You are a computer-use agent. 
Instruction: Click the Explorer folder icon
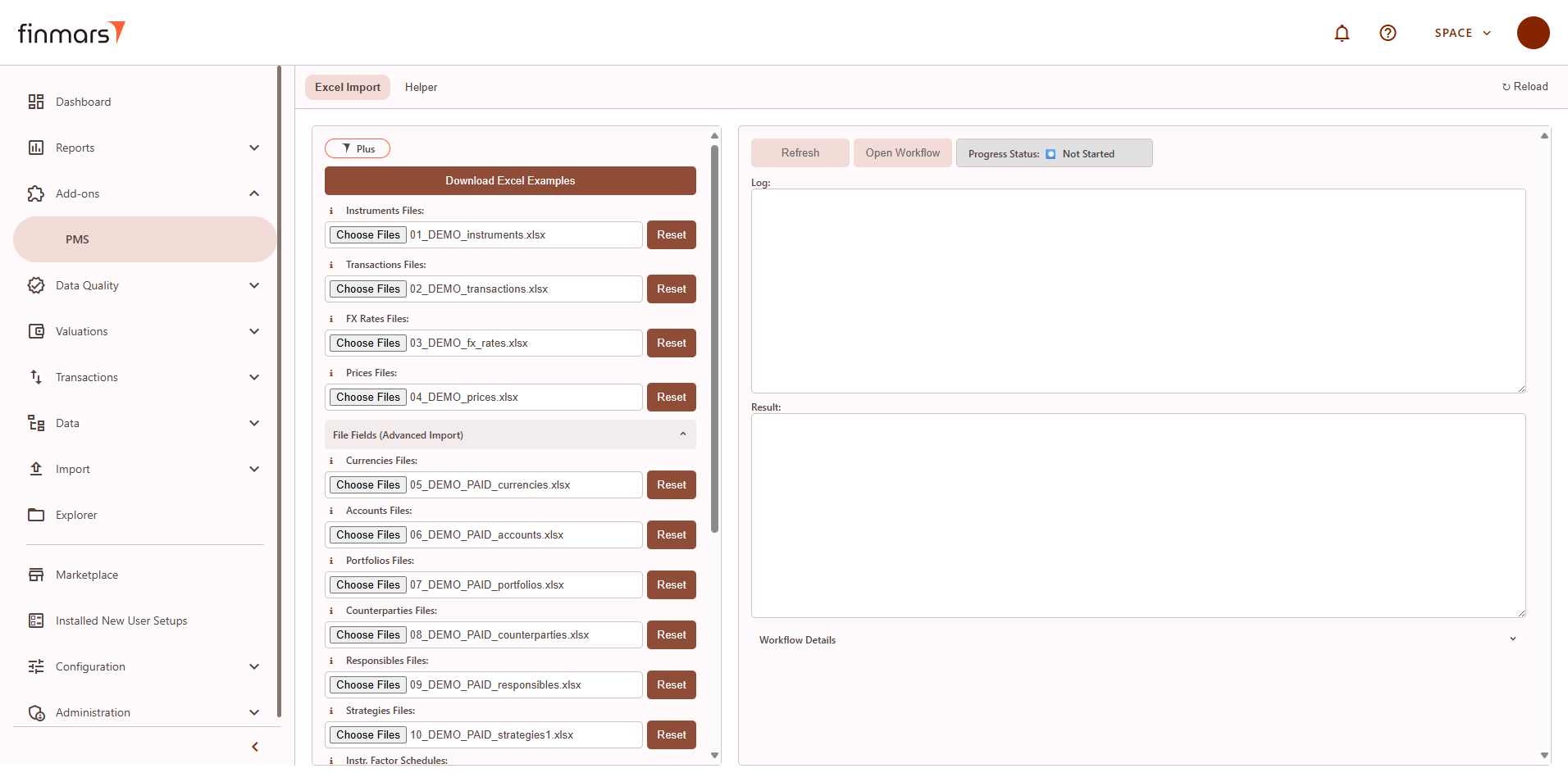coord(36,515)
